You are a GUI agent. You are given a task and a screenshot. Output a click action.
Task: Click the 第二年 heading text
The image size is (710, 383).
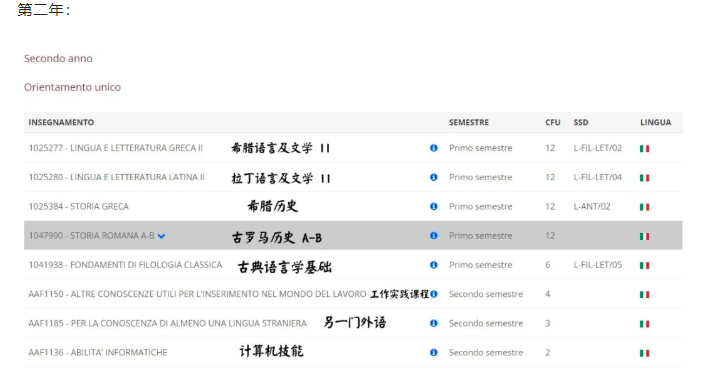coord(44,10)
